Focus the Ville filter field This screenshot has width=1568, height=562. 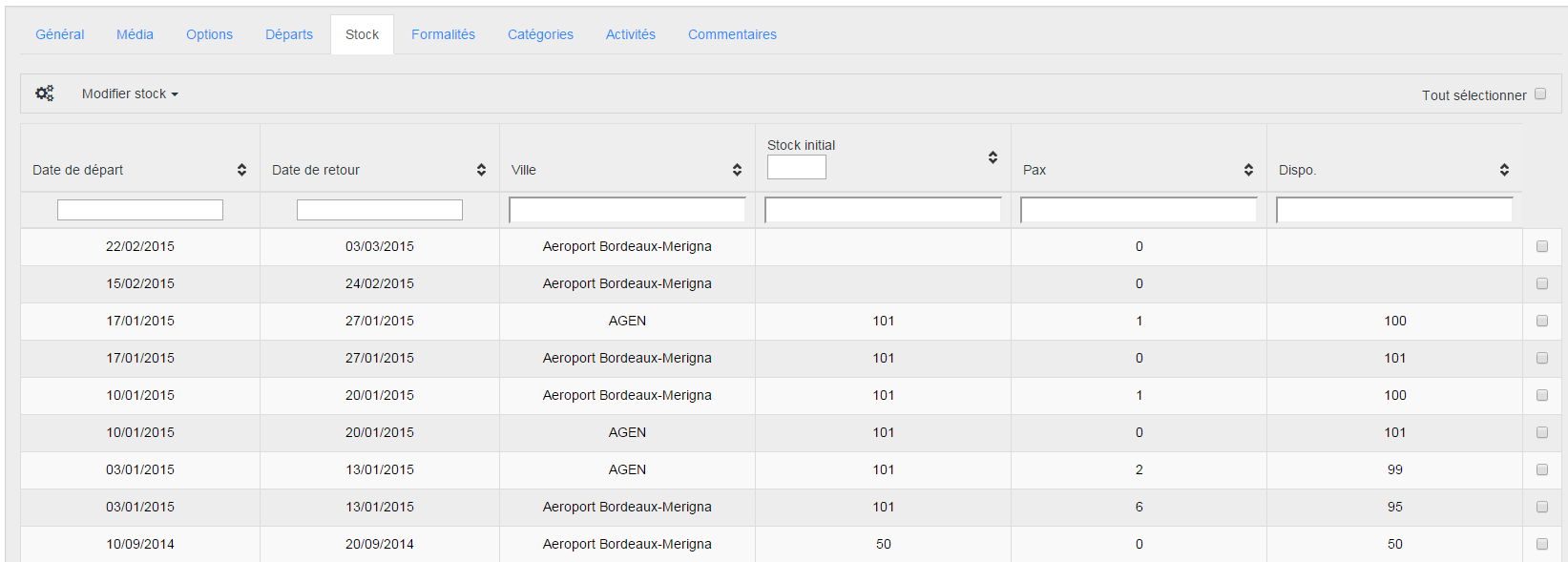coord(627,210)
